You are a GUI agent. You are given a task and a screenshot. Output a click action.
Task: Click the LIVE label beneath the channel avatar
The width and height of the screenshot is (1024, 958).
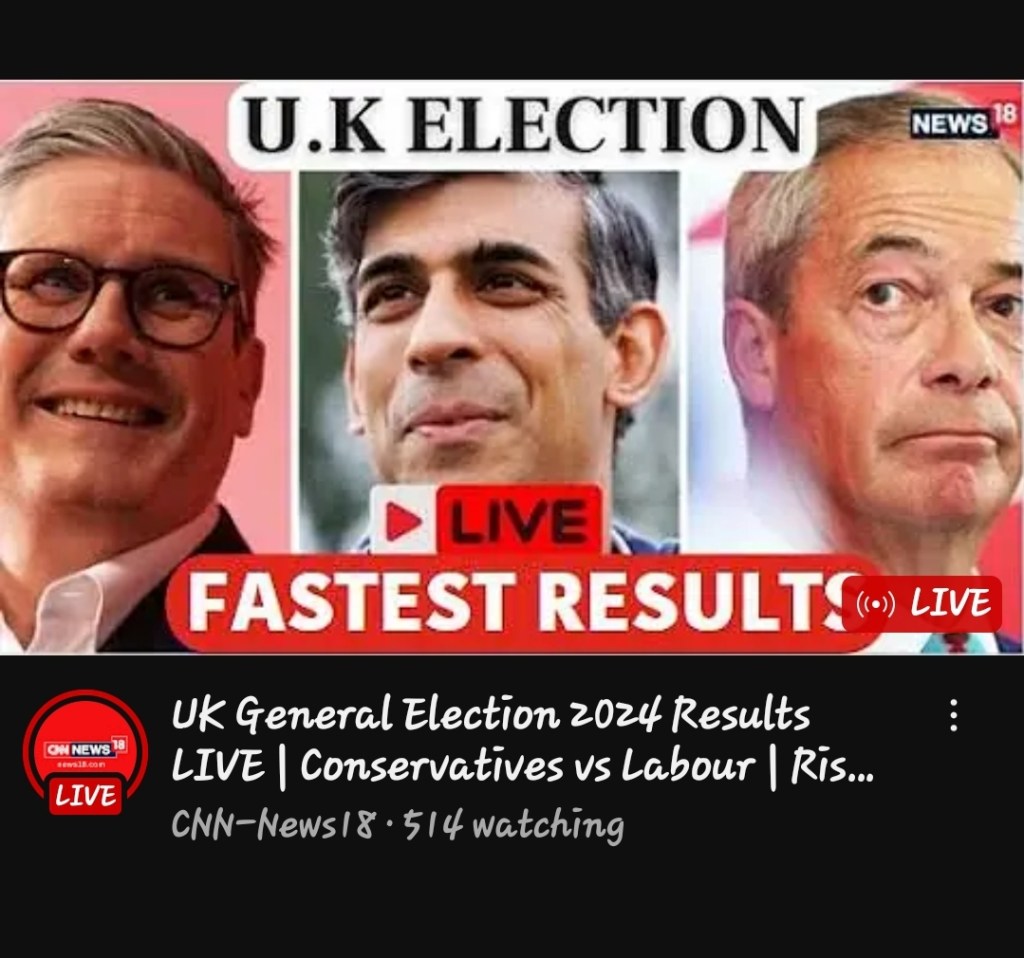coord(86,796)
